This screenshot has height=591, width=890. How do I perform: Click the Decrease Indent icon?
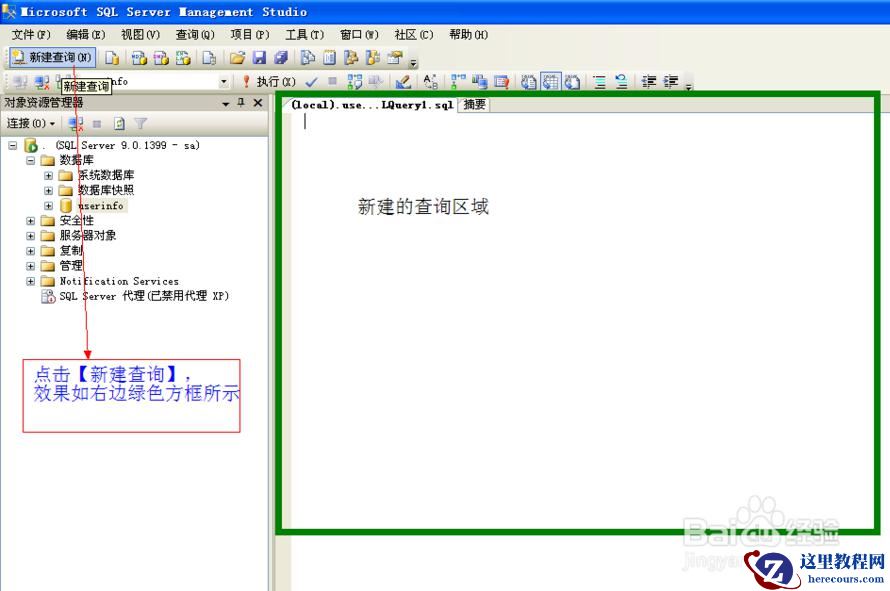(649, 82)
